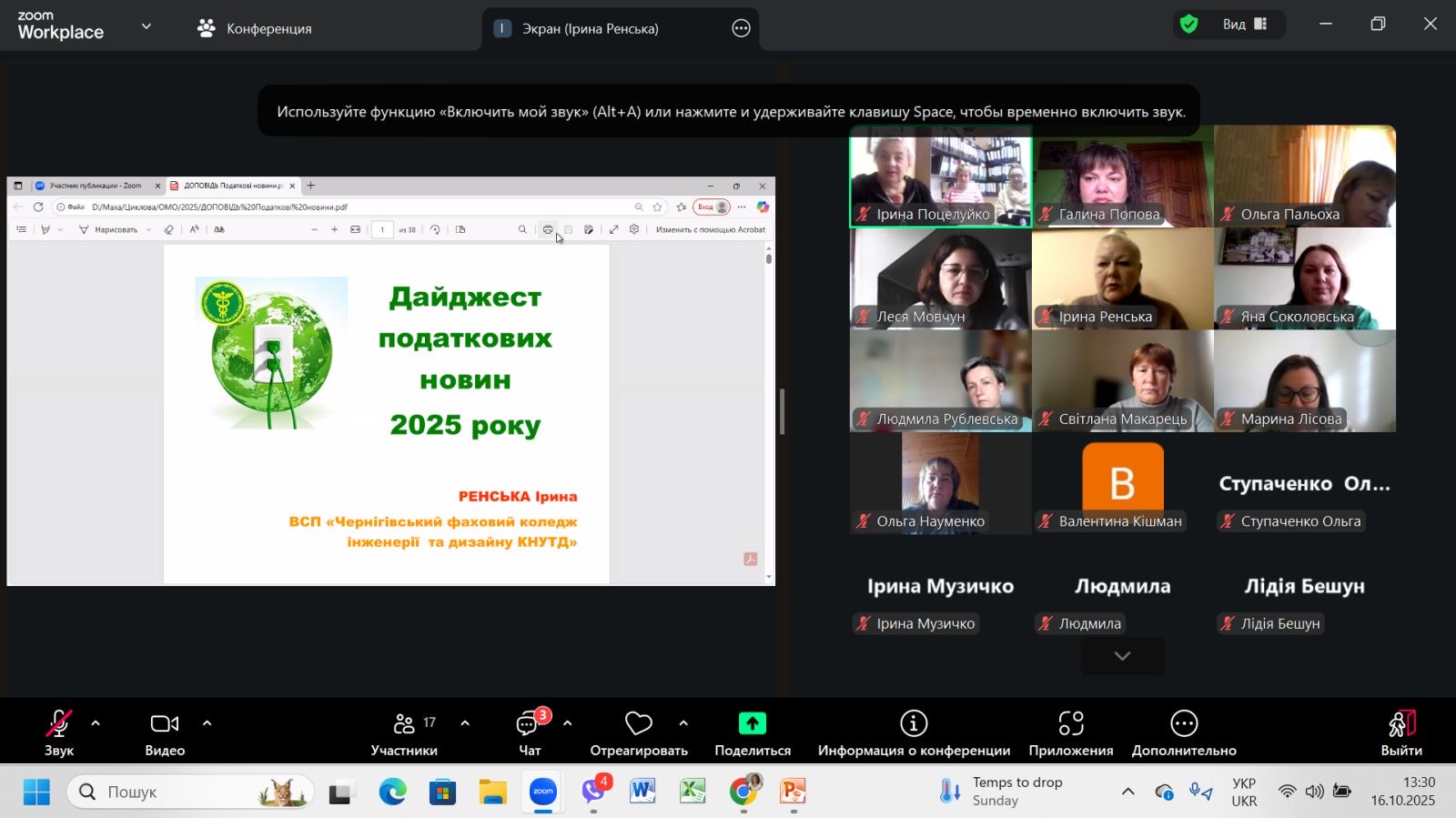Open the More options menu
Viewport: 1456px width, 818px height.
[x=1183, y=733]
